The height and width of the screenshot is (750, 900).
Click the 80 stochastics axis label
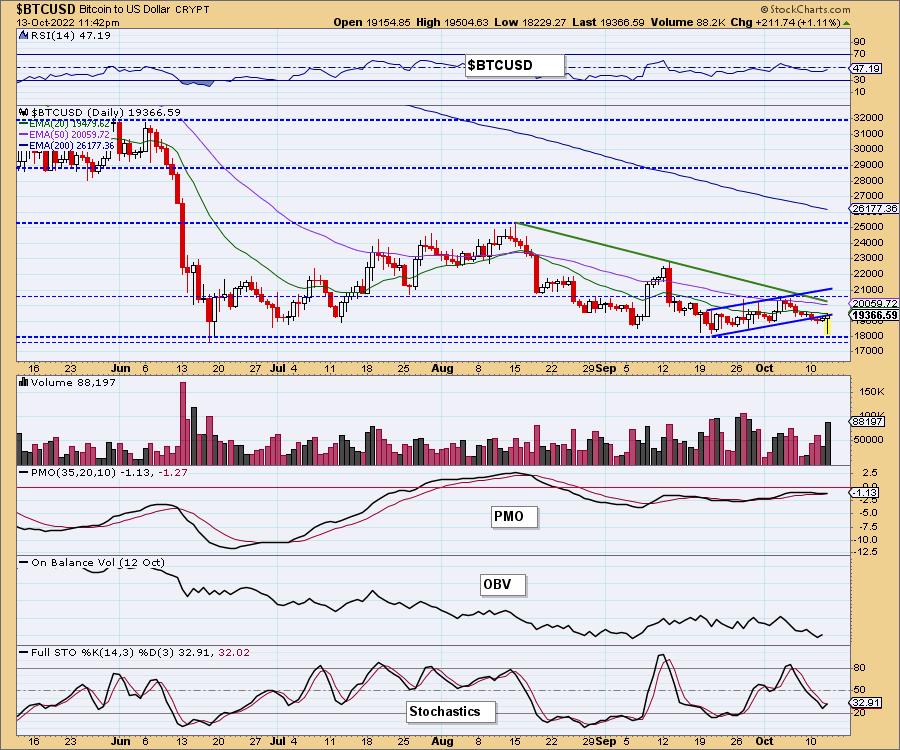pos(860,668)
